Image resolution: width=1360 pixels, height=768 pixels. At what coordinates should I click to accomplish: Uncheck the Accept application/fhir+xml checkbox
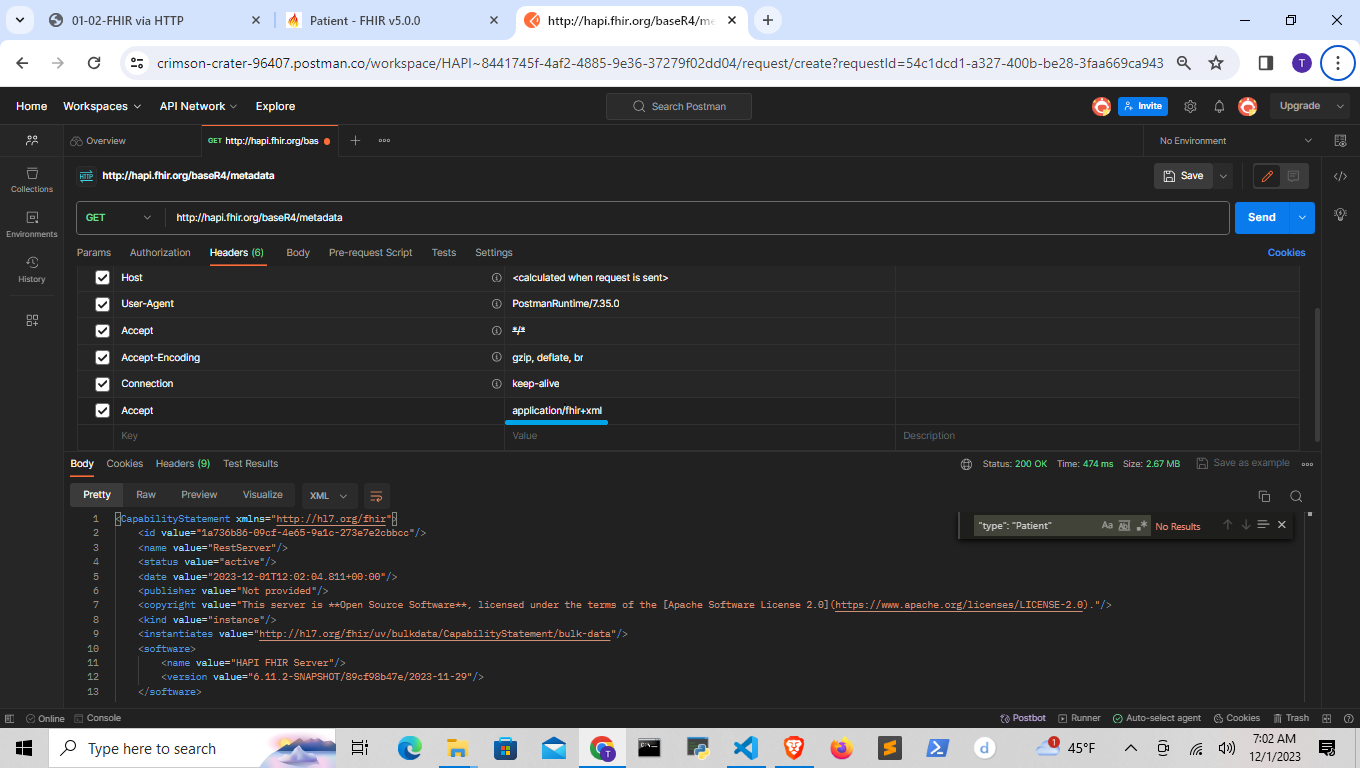(x=102, y=411)
